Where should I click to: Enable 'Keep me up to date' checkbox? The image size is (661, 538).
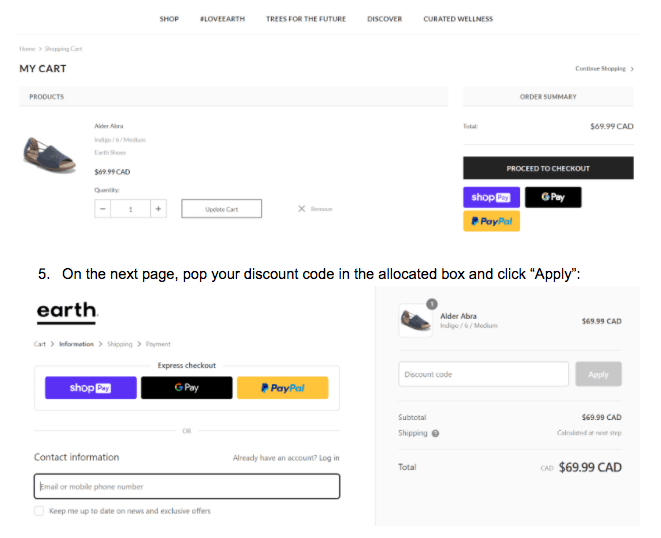[39, 510]
